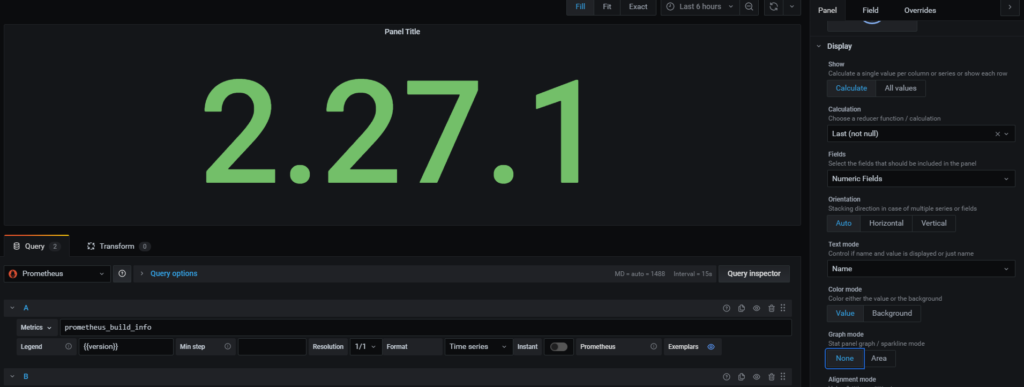Select Fit view mode
Screen dimensions: 1024x387
click(607, 7)
